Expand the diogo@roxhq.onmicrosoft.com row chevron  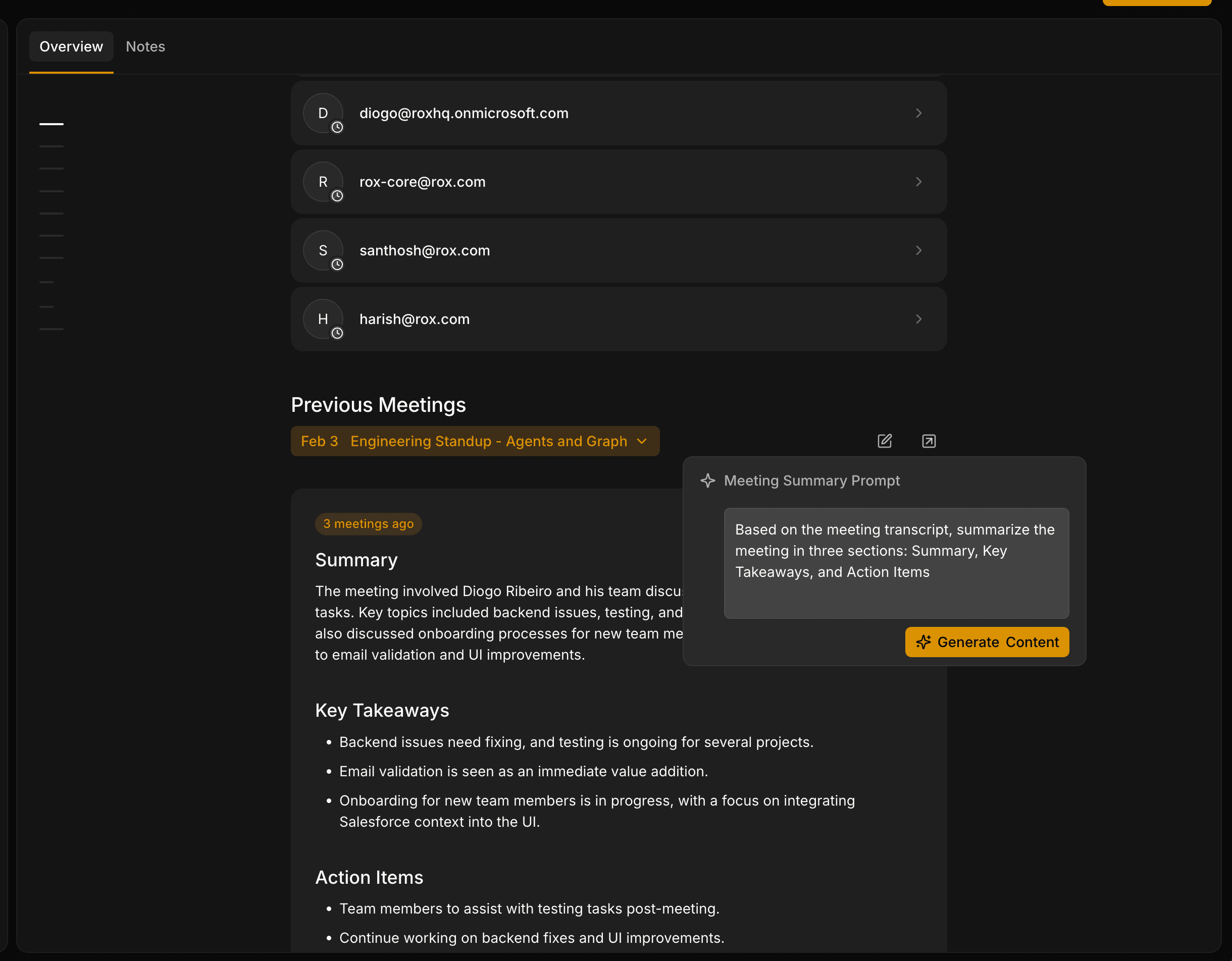(918, 113)
